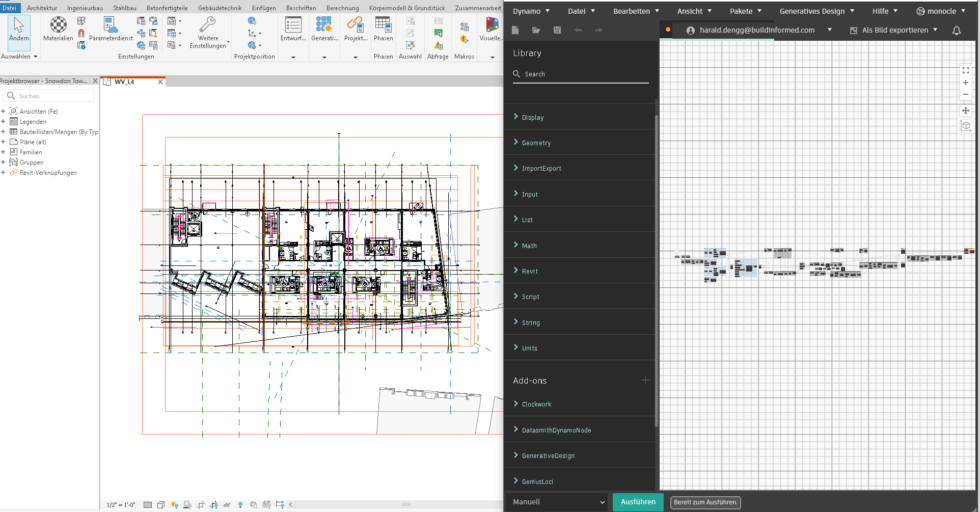Open the Dynamo notifications bell
980x512 pixels.
pos(956,30)
